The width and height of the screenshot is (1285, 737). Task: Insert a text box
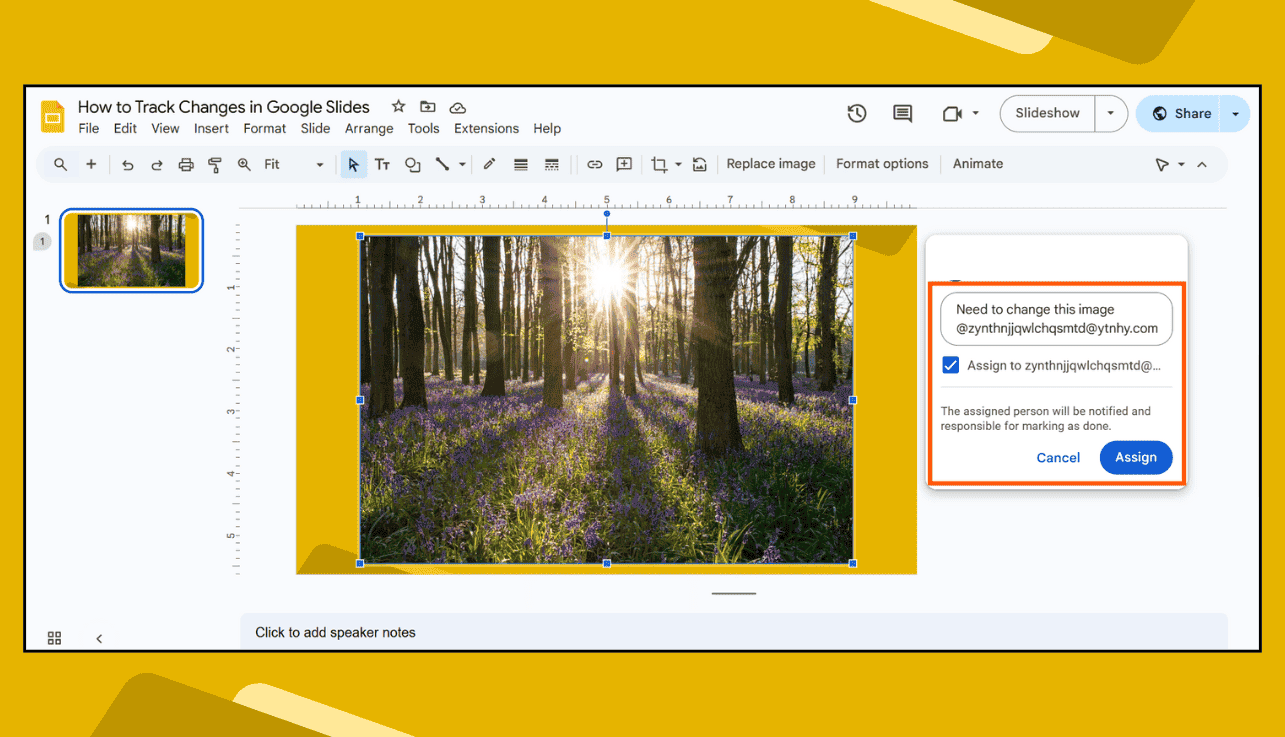coord(382,164)
